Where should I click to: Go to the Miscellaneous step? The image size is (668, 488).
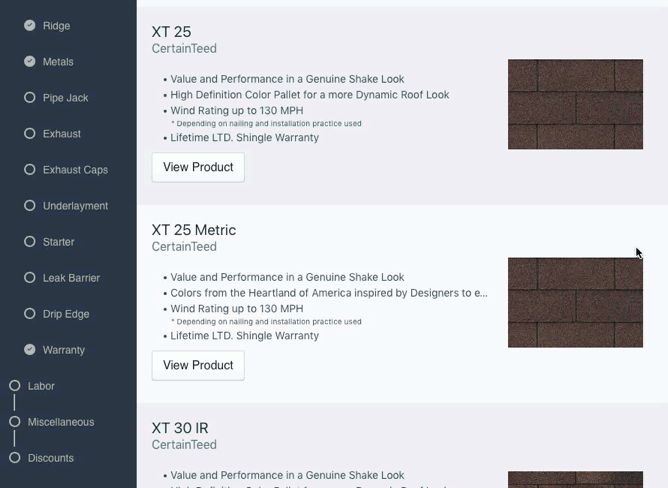[61, 422]
